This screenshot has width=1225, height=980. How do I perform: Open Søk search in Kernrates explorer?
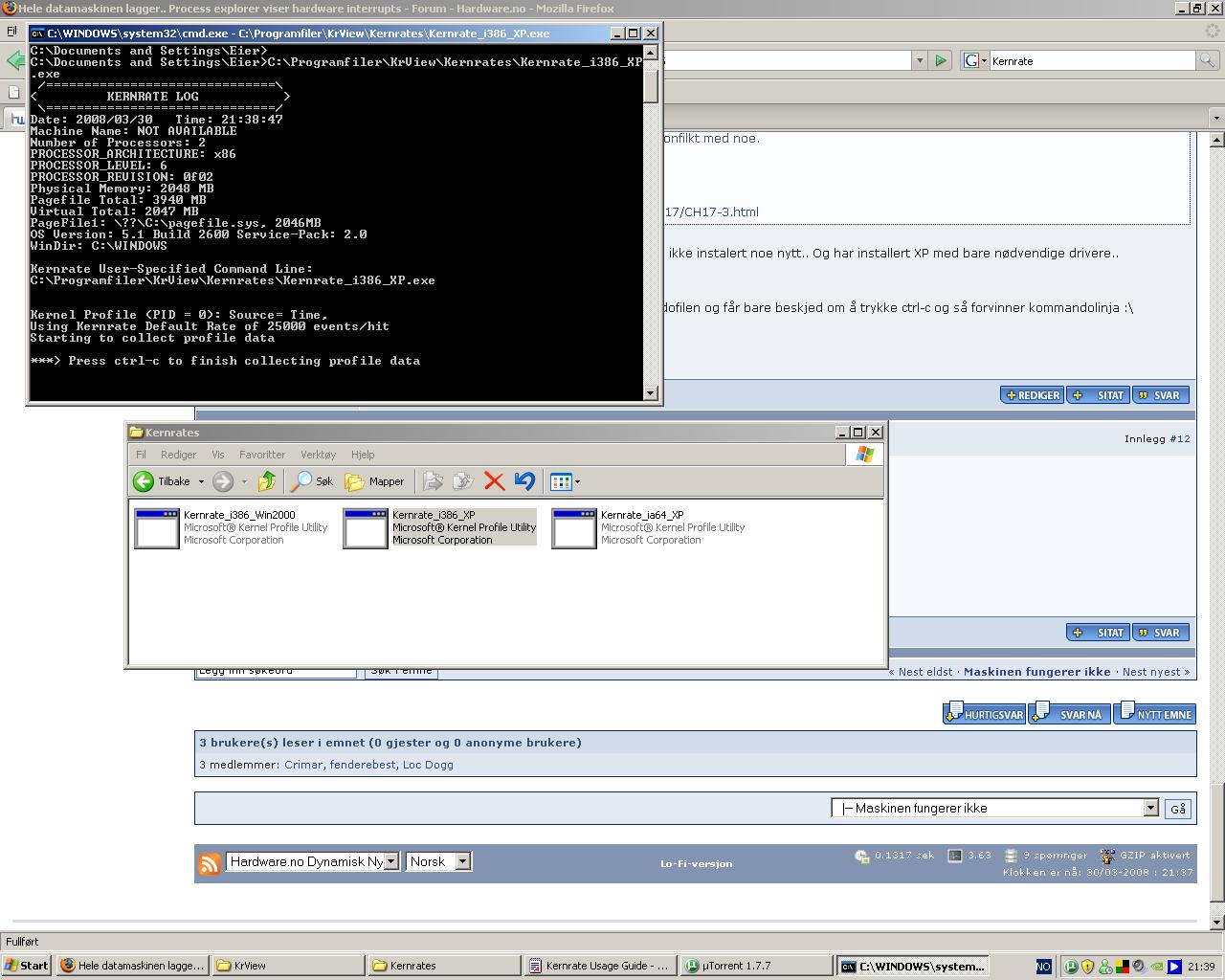tap(313, 481)
